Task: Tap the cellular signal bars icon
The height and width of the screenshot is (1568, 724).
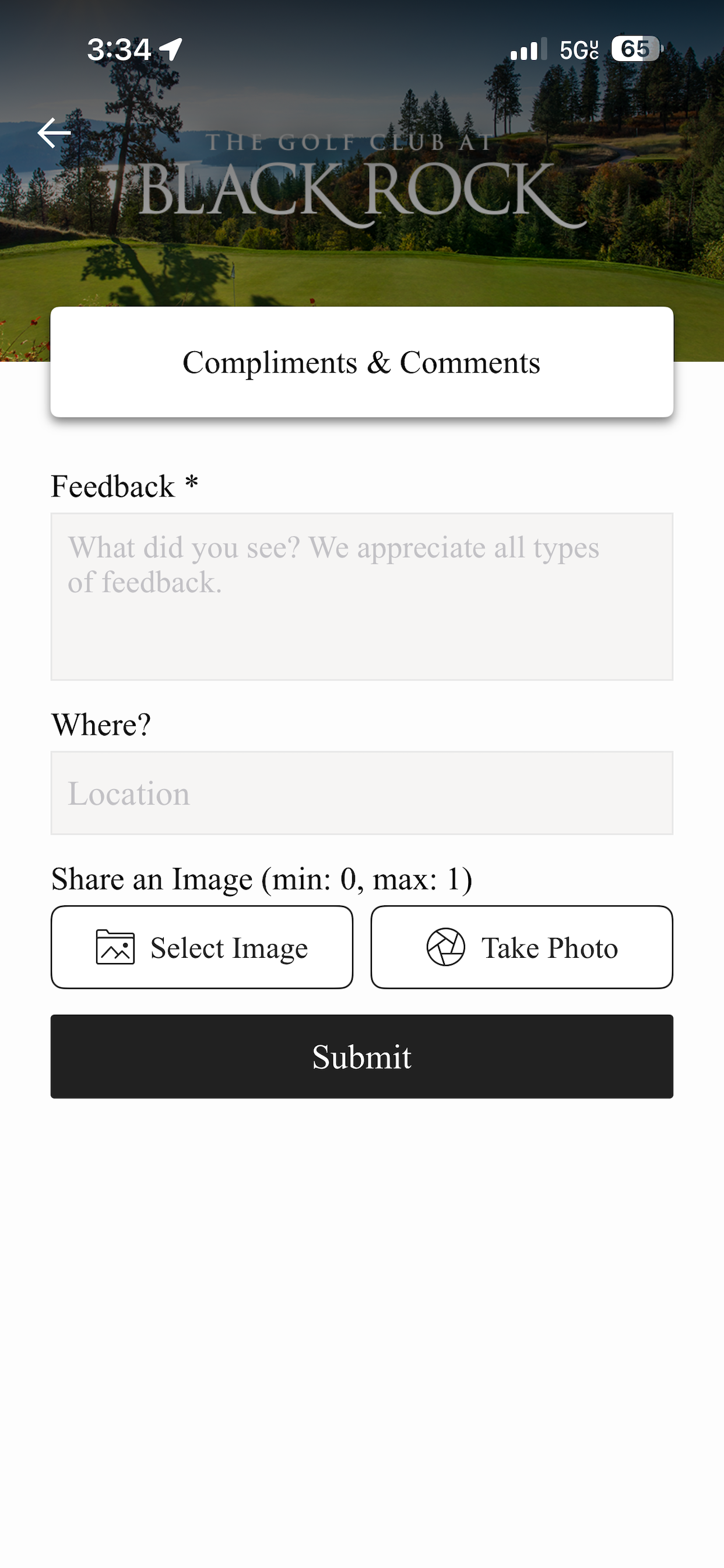Action: [529, 50]
